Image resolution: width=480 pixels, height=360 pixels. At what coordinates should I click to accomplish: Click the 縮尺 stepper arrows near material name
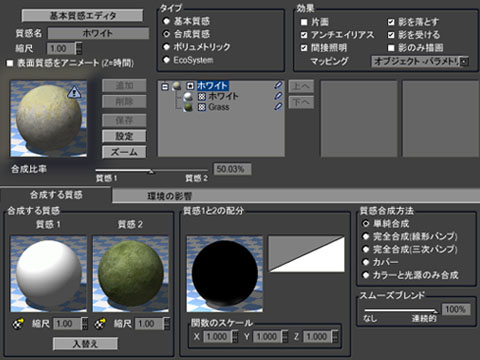[79, 49]
